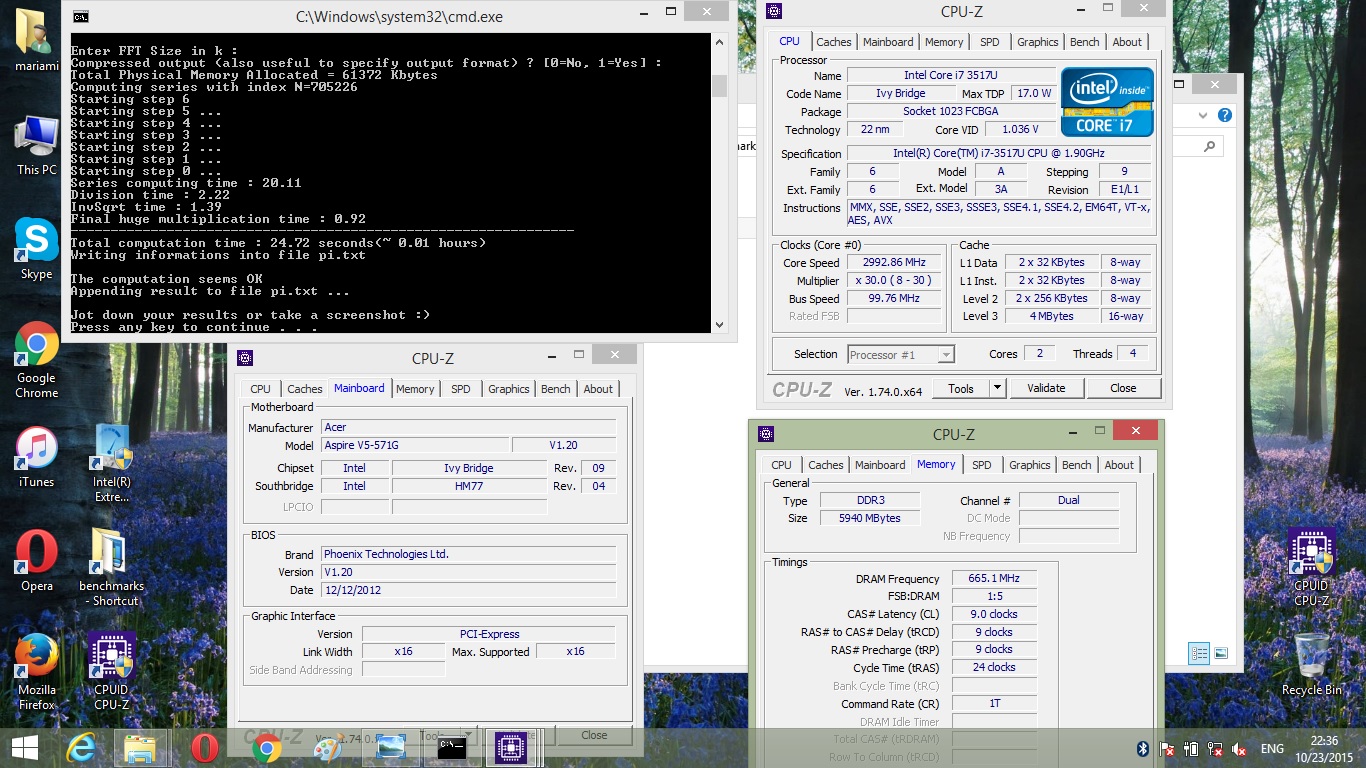Image resolution: width=1366 pixels, height=768 pixels.
Task: Click the Aspire V5-571G model field
Action: (415, 445)
